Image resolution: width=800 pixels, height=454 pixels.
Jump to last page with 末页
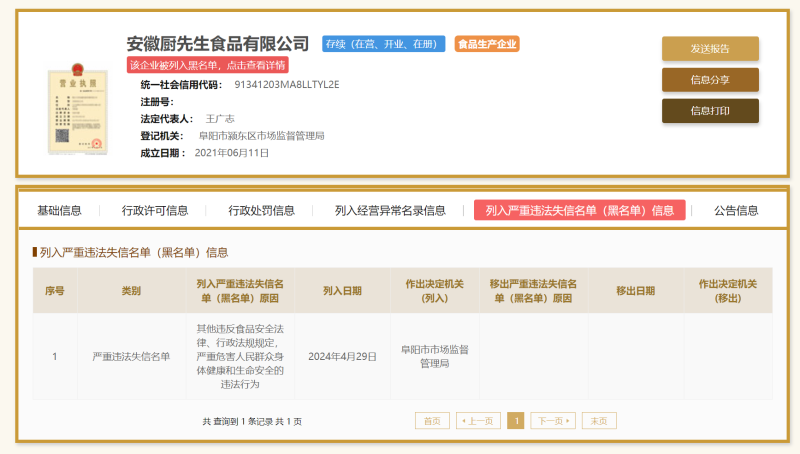600,421
